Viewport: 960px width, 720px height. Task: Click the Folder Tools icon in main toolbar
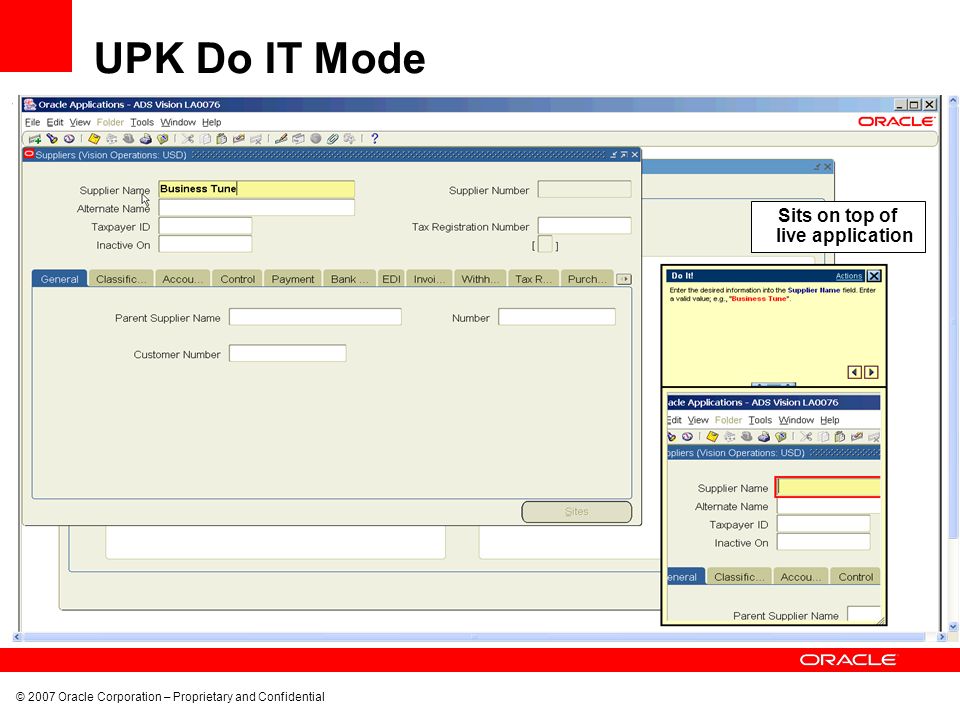tap(349, 139)
